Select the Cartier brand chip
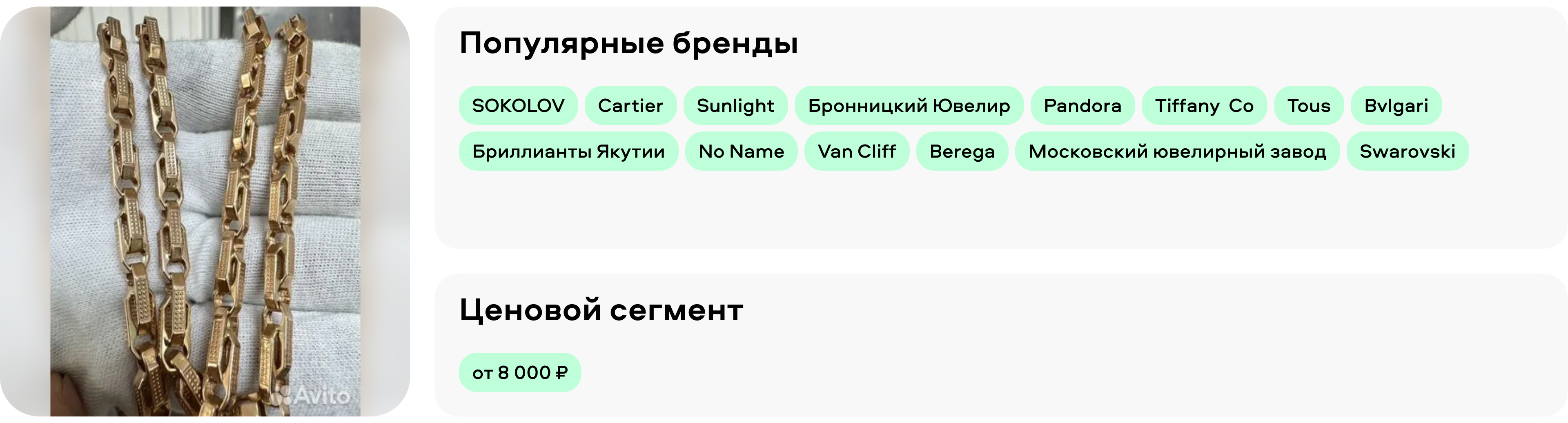 (x=630, y=106)
